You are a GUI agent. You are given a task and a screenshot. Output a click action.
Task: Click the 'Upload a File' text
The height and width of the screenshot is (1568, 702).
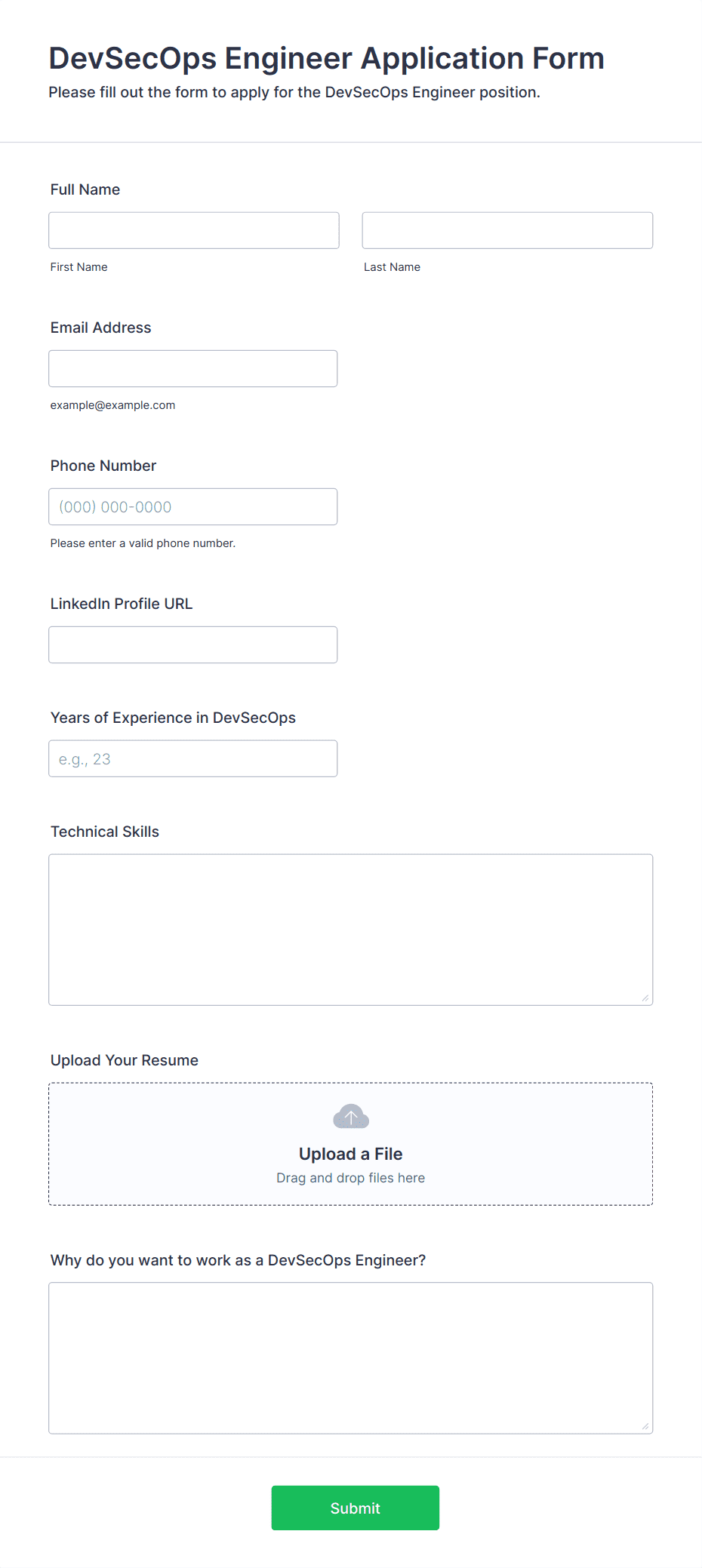tap(351, 1154)
